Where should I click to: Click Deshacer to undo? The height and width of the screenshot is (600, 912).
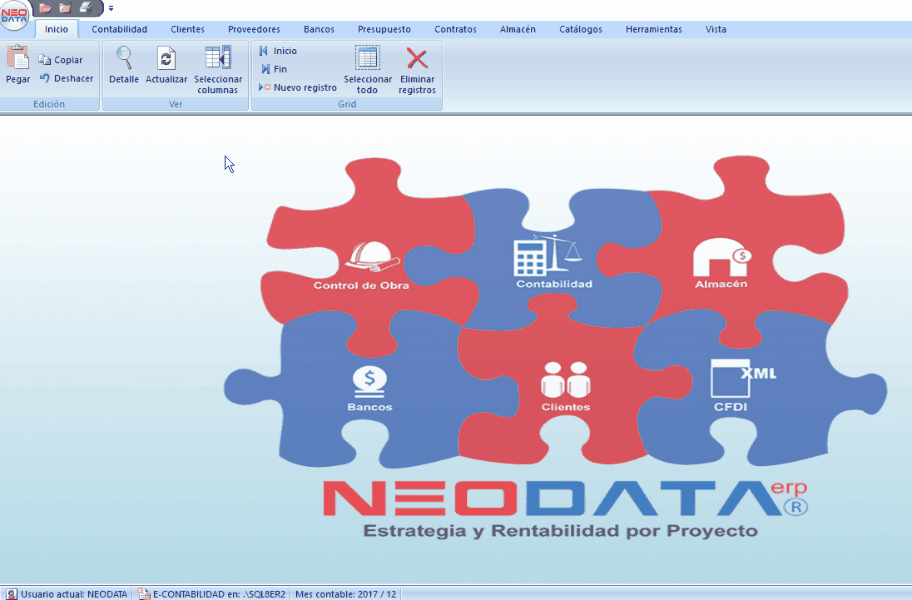point(66,78)
